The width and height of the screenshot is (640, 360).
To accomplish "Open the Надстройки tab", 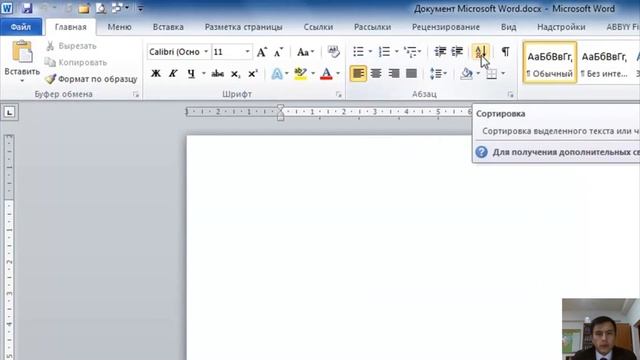I will [561, 27].
